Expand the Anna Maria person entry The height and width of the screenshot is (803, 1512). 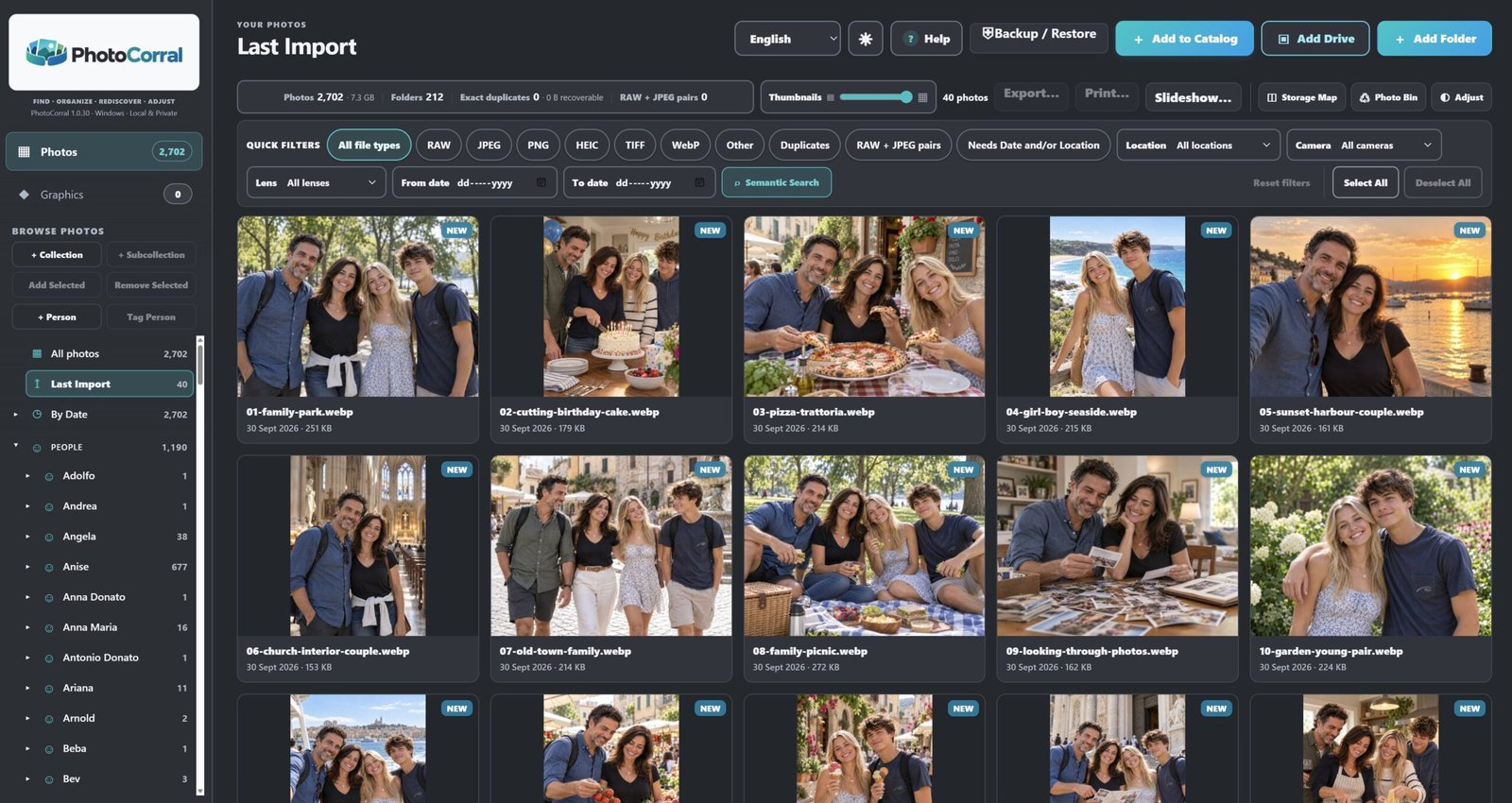27,627
